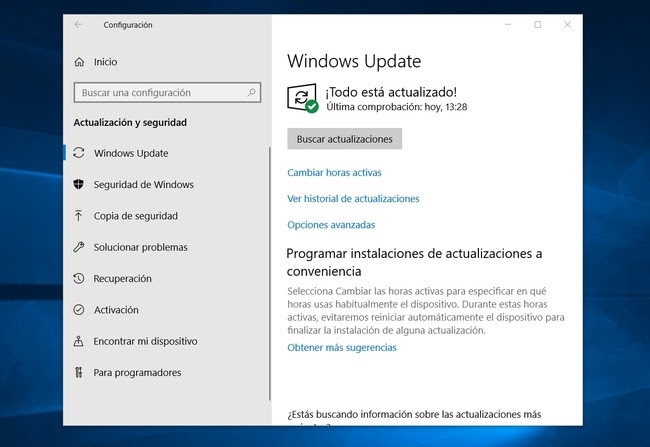The image size is (650, 447).
Task: Open Opciones avanzadas link
Action: point(331,225)
